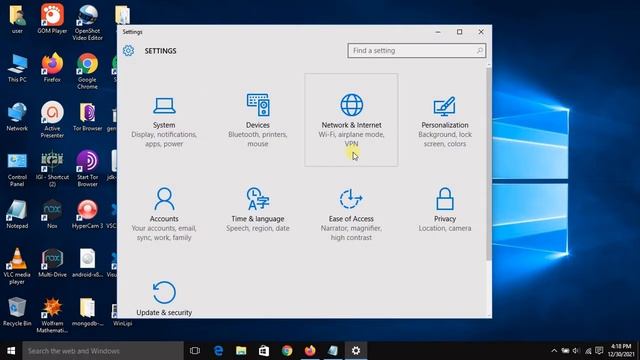The width and height of the screenshot is (640, 360).
Task: Select Wolfram Mathematica desktop icon
Action: pyautogui.click(x=52, y=315)
